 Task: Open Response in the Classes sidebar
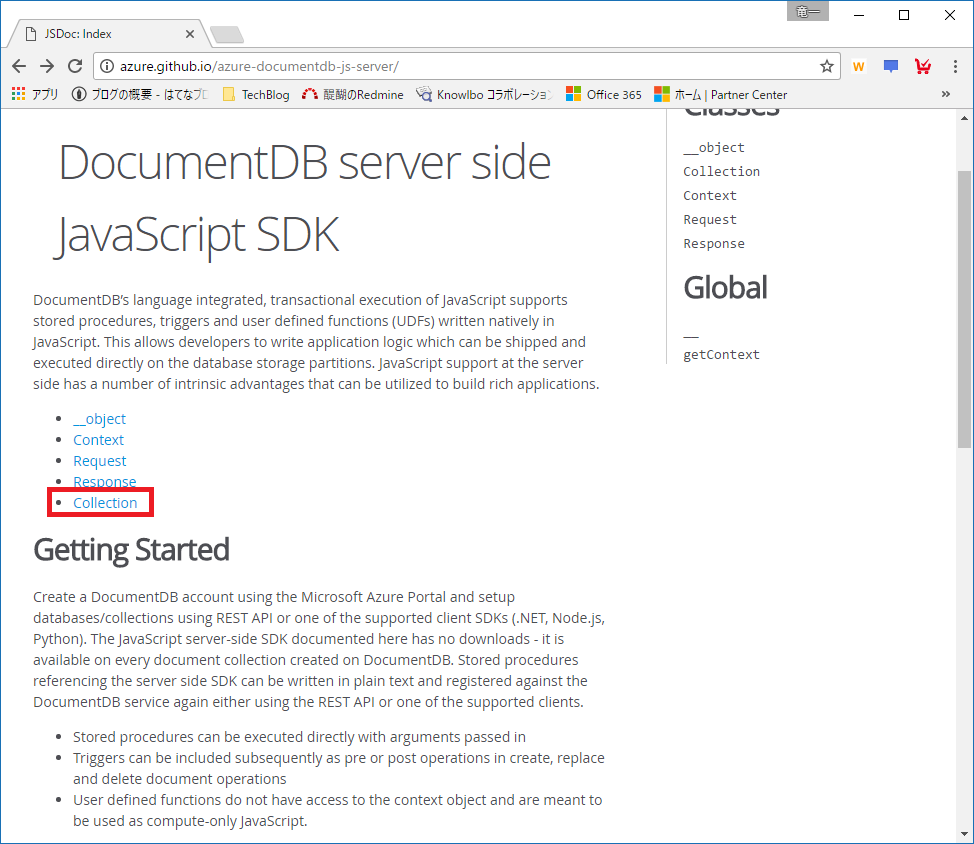coord(714,245)
